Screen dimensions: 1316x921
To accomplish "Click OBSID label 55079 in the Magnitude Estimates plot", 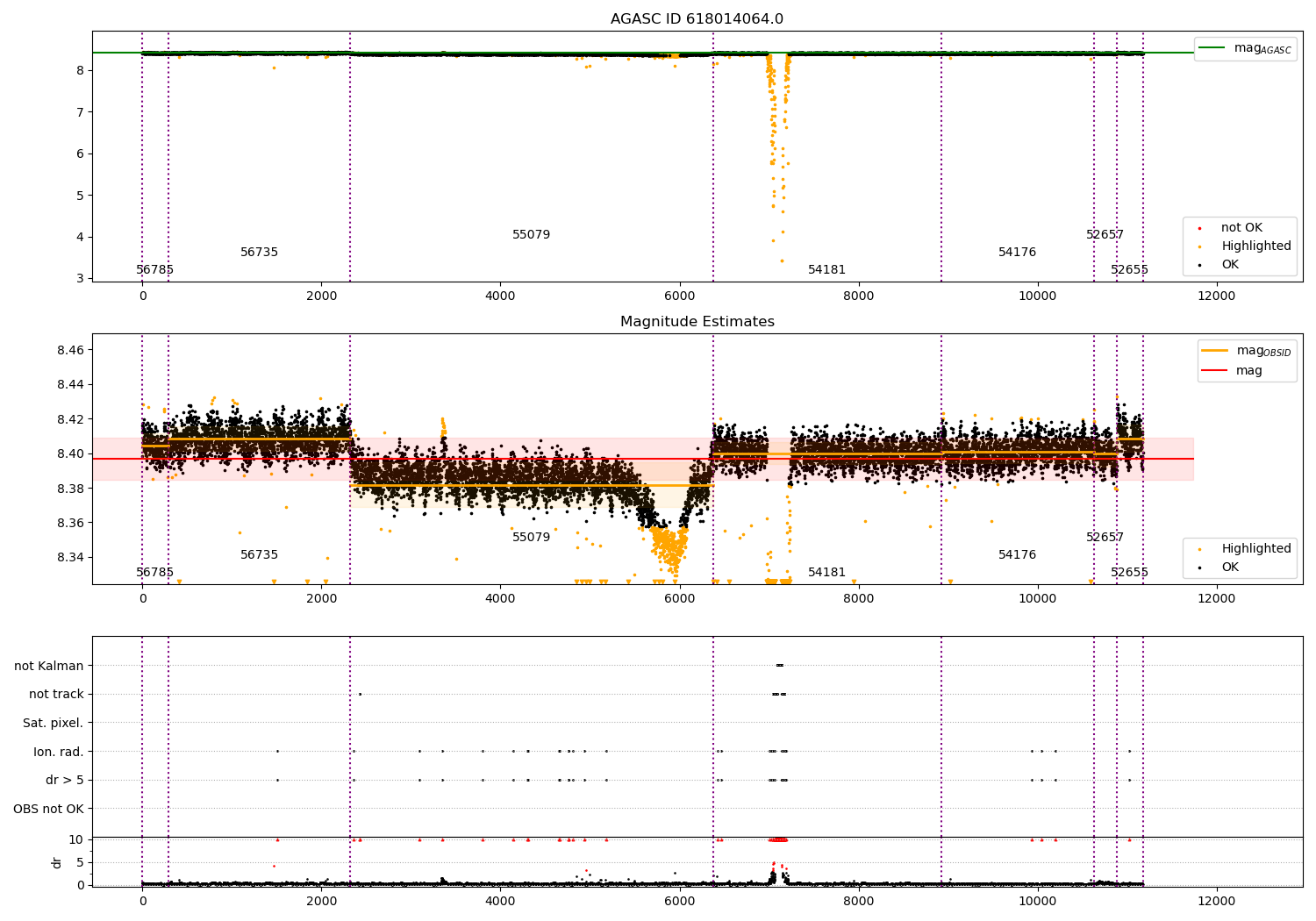I will [x=532, y=538].
